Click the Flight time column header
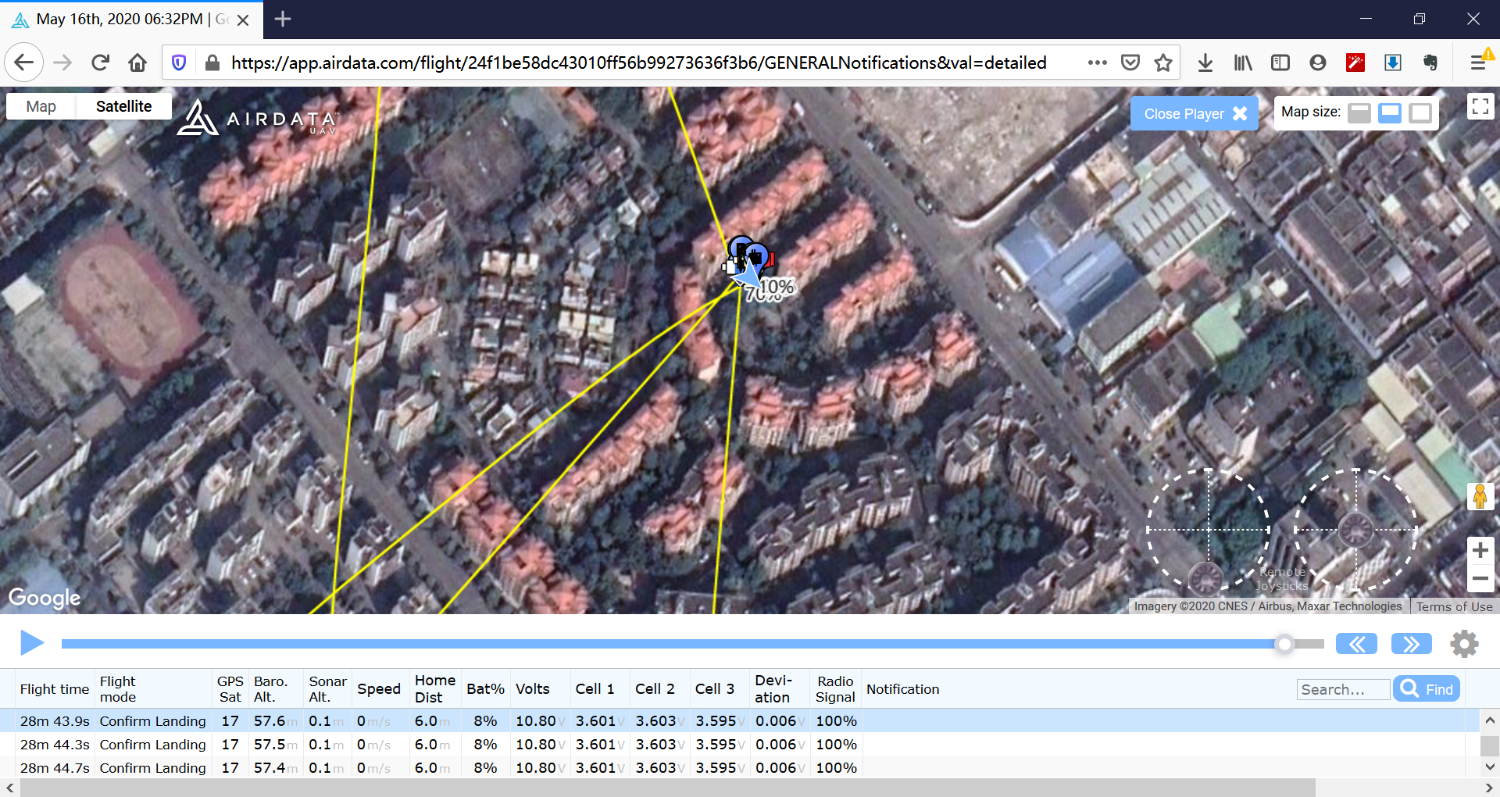 pos(54,689)
